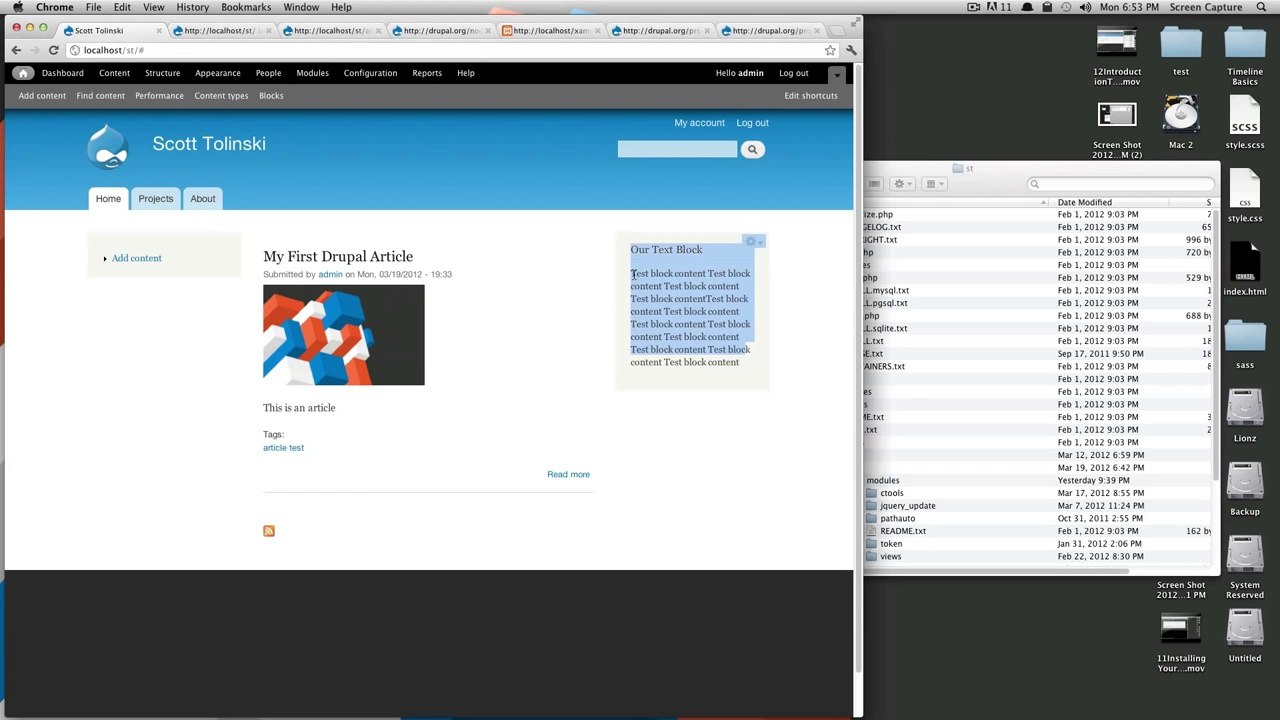Open the Content types shortcut
Viewport: 1280px width, 720px height.
pos(221,96)
